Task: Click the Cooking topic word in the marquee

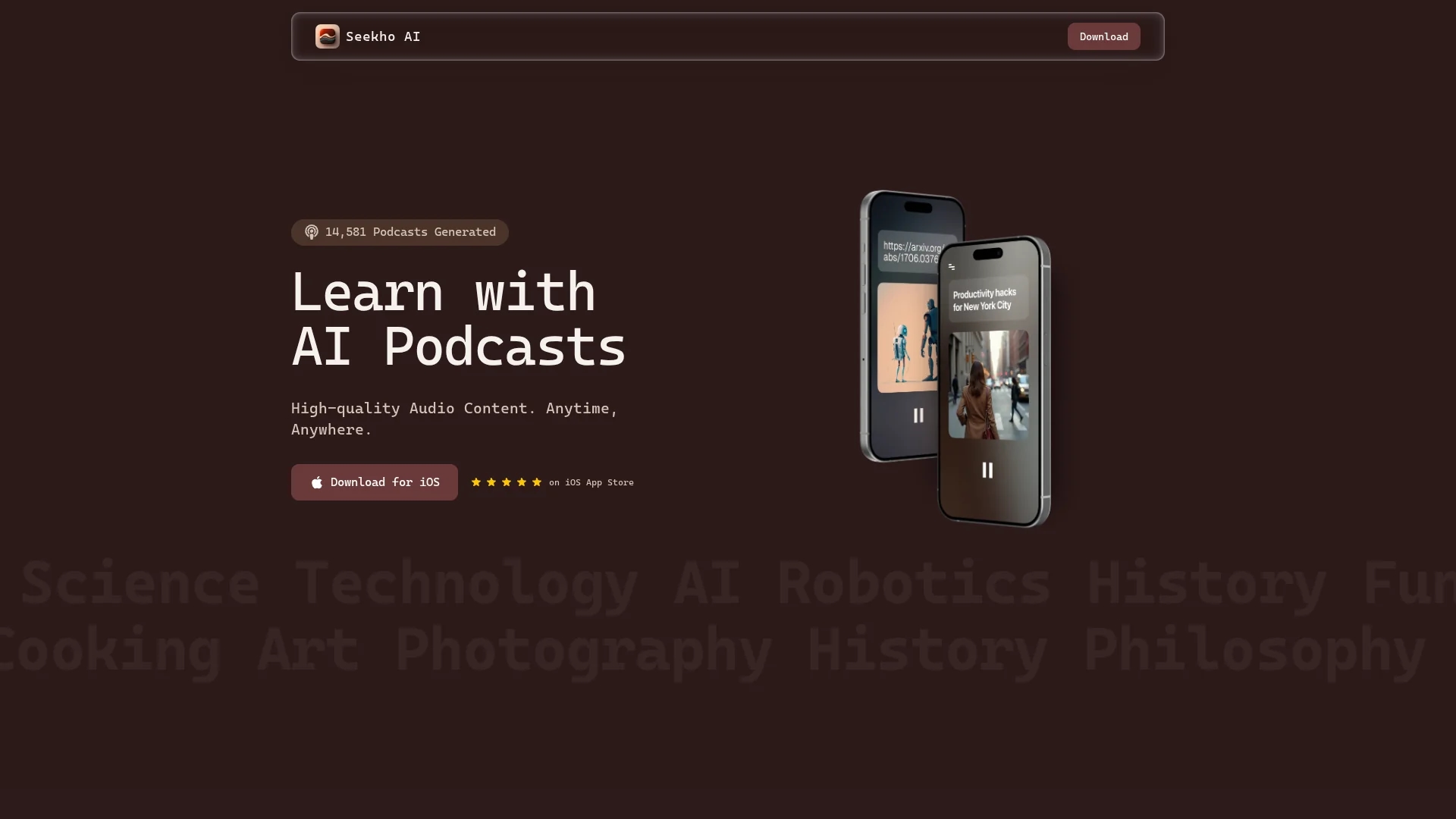Action: click(111, 652)
